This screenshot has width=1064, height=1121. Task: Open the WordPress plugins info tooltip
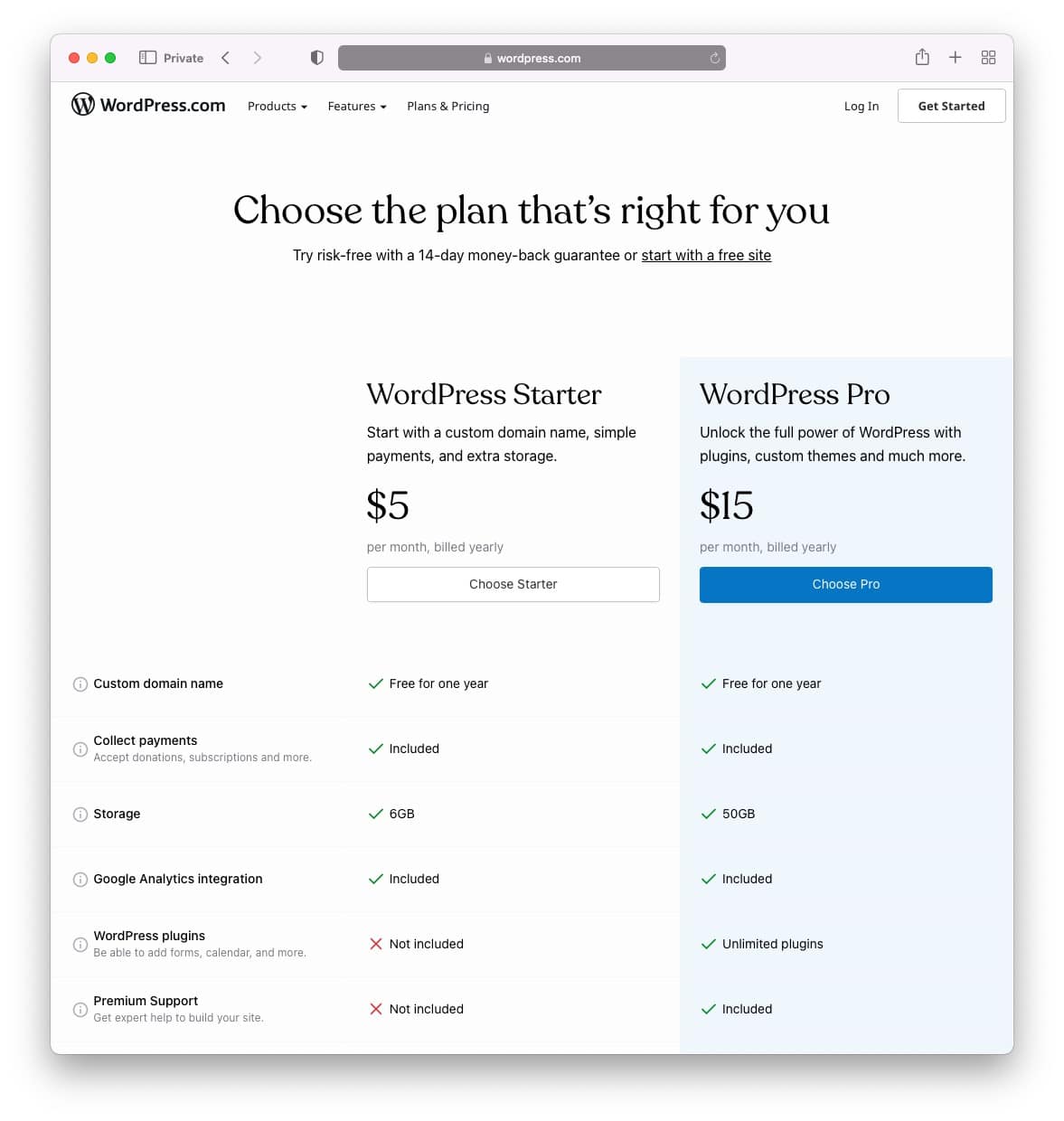(79, 944)
